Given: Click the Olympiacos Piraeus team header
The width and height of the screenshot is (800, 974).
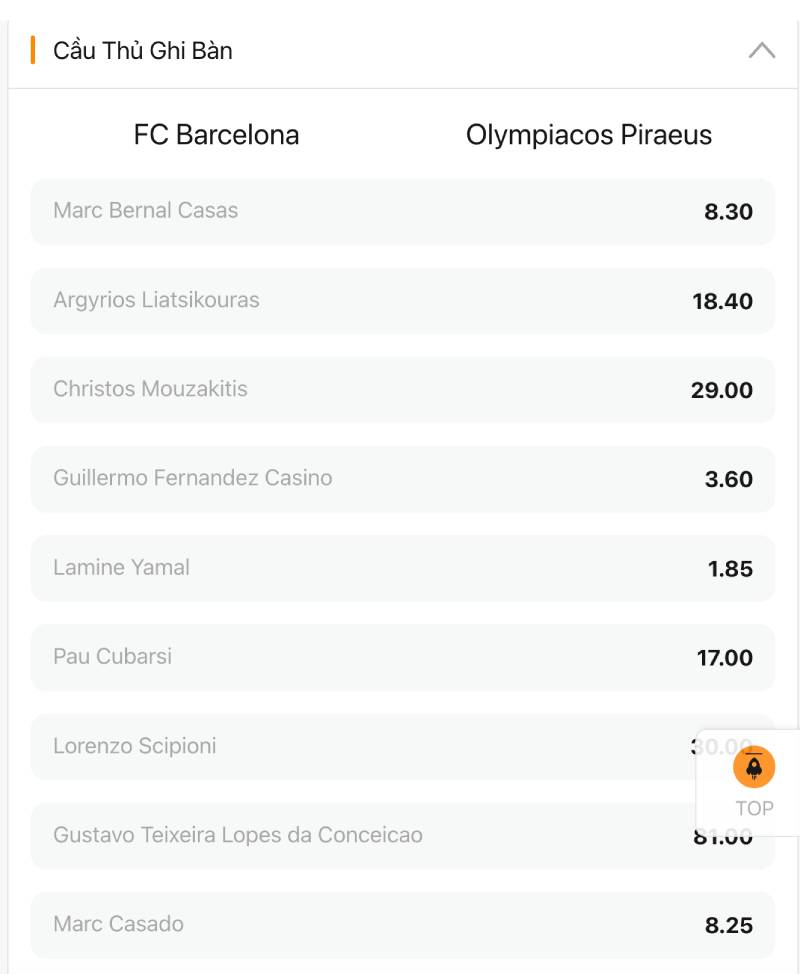Looking at the screenshot, I should coord(589,135).
